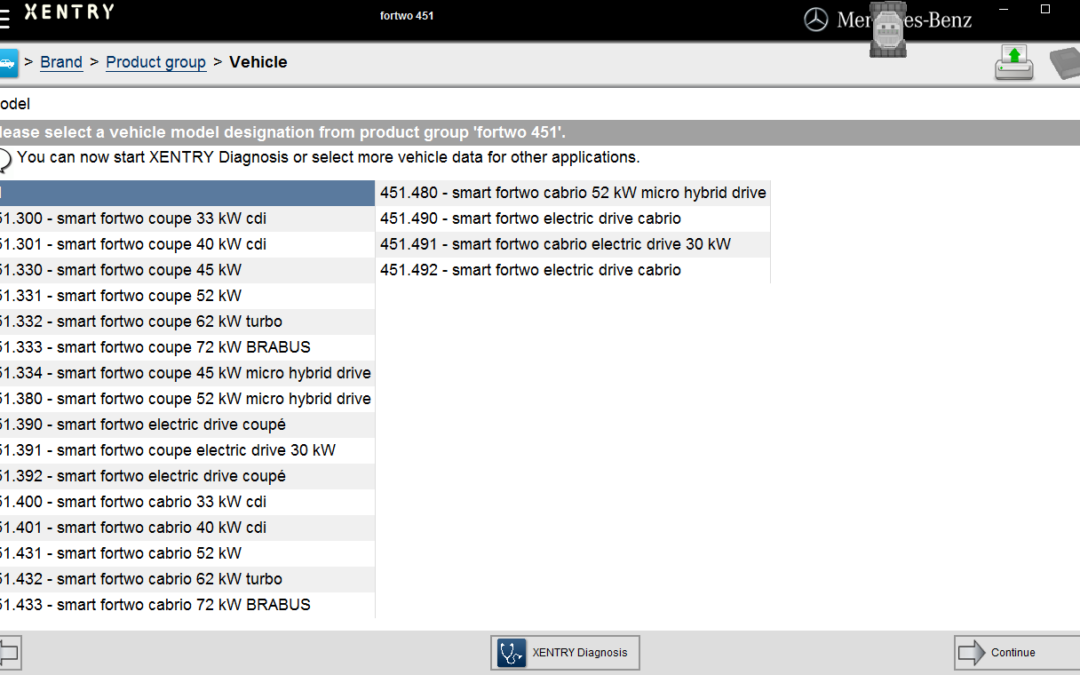Select 451.432 smart fortwo cabrio 62 kW turbo
1080x675 pixels.
tap(187, 579)
